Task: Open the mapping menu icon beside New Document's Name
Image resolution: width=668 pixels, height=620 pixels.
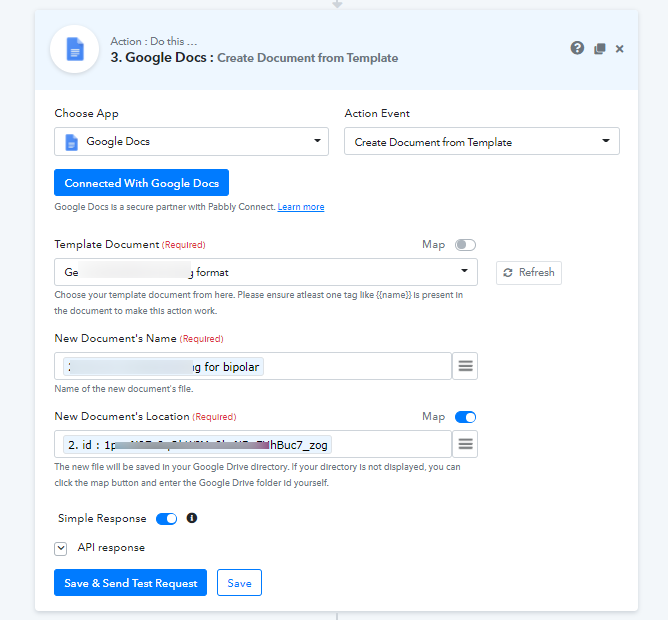Action: [465, 366]
